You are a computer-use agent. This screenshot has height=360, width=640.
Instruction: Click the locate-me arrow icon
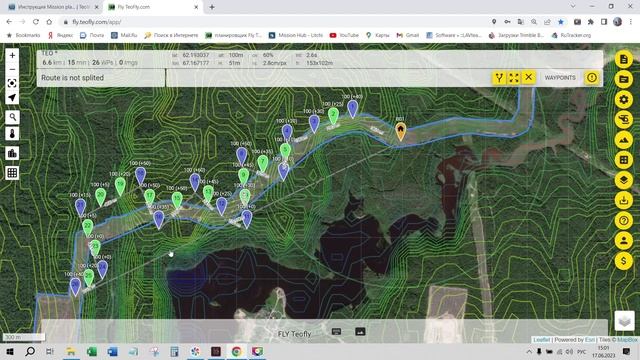(x=12, y=98)
